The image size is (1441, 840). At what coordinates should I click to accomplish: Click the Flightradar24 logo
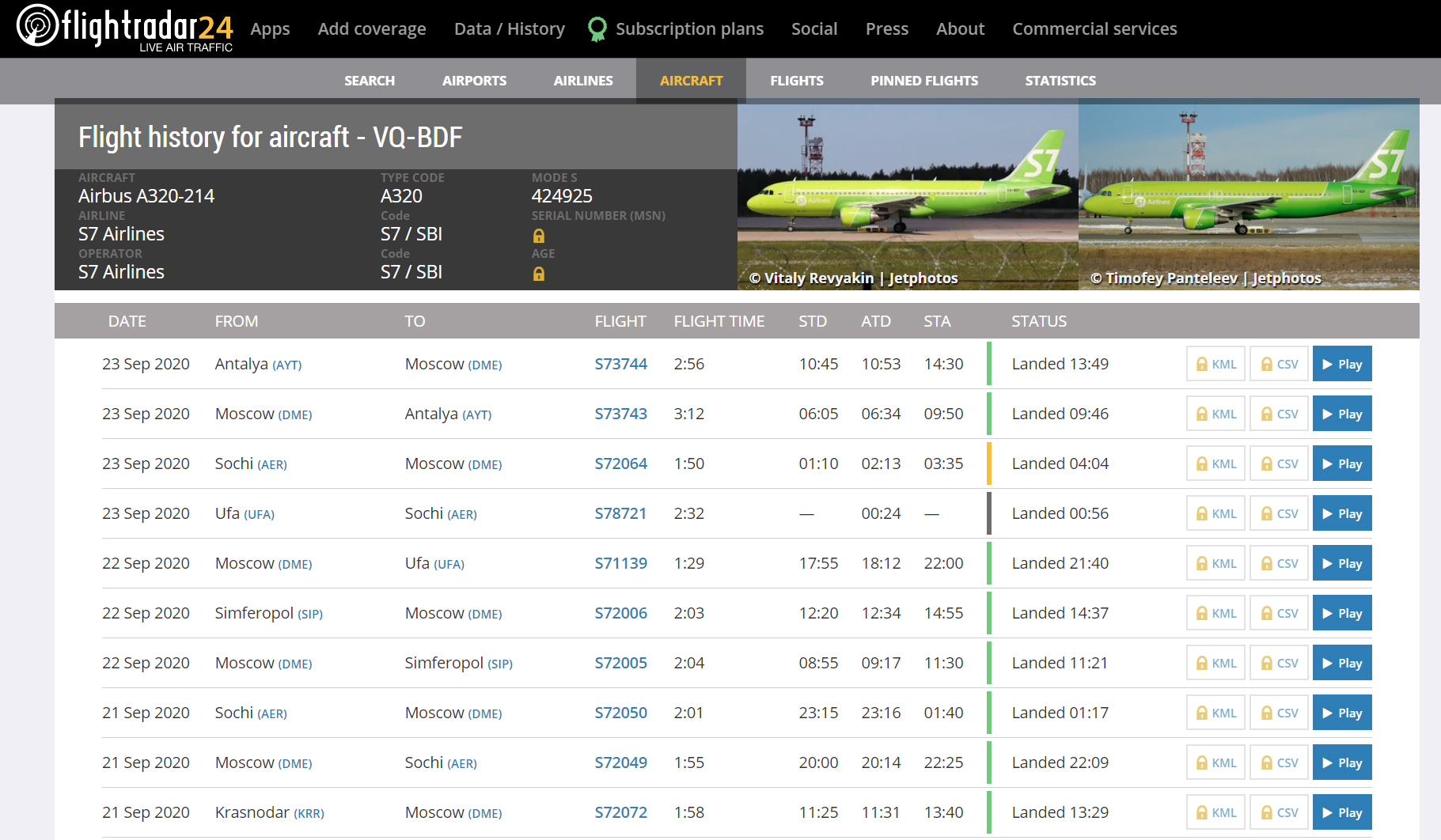click(x=124, y=28)
